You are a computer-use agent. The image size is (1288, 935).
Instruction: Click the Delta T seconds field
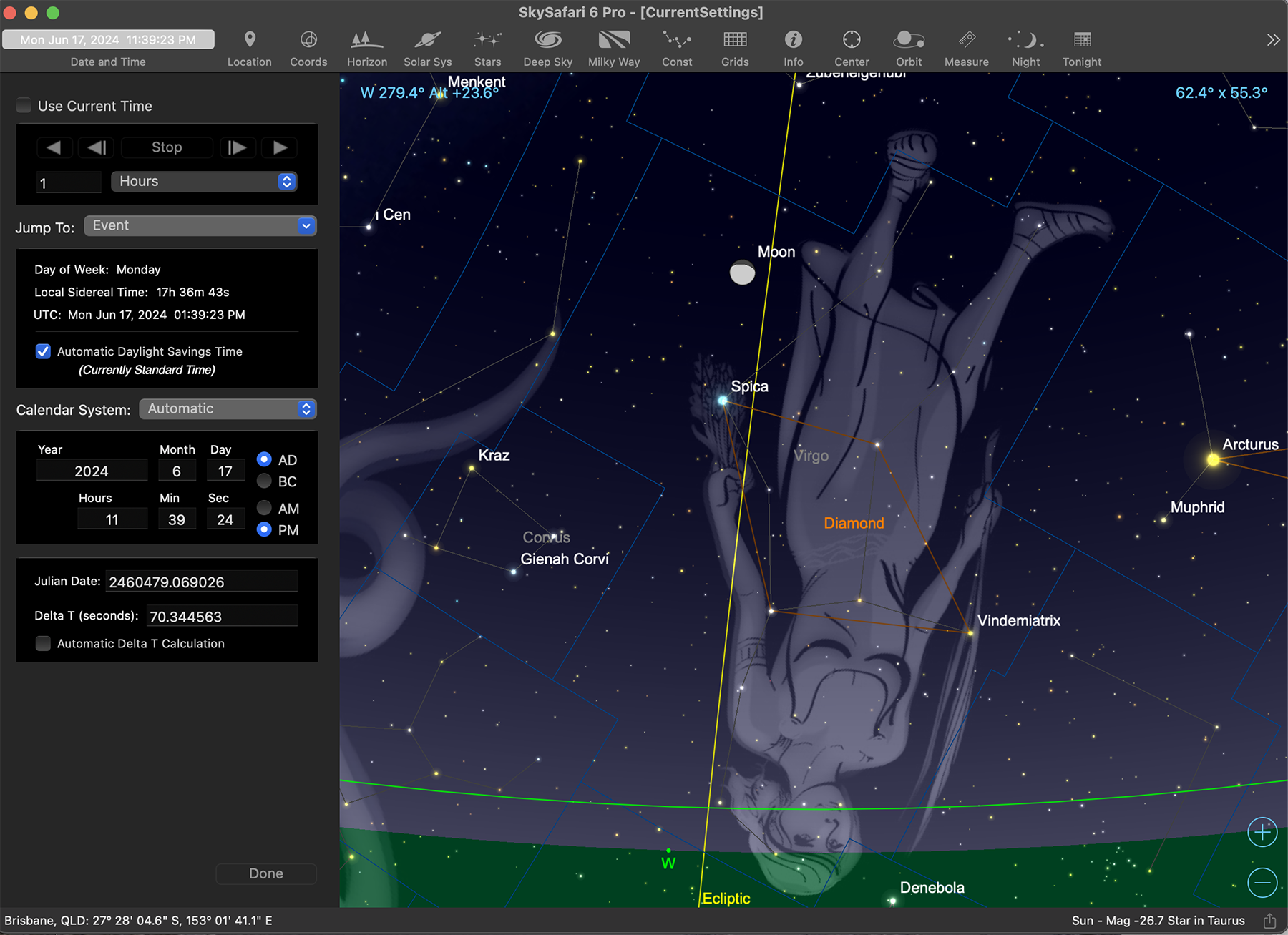[222, 616]
